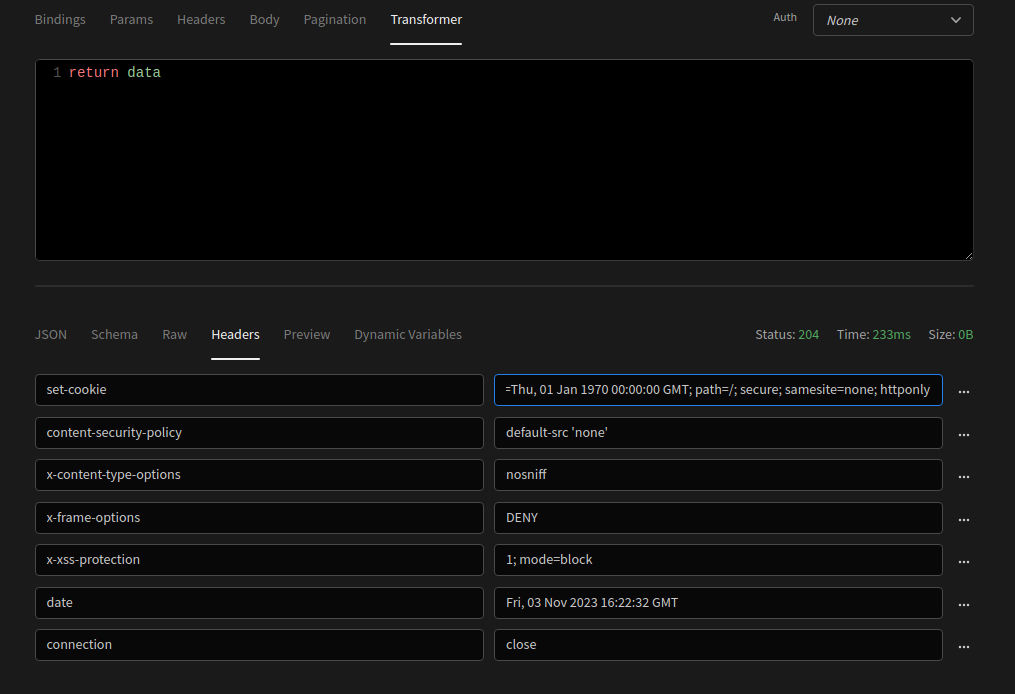Viewport: 1015px width, 694px height.
Task: Click the x-content-type-options name field
Action: pyautogui.click(x=259, y=475)
